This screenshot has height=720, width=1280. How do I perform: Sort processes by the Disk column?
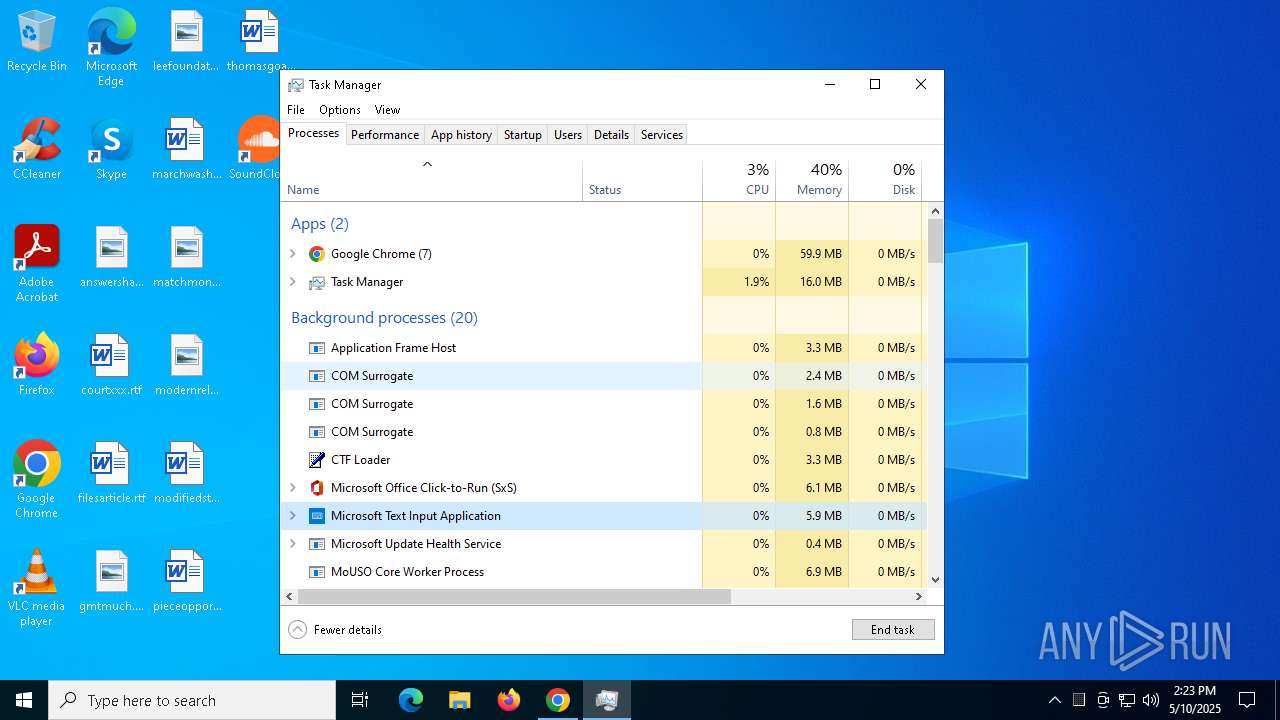[885, 180]
